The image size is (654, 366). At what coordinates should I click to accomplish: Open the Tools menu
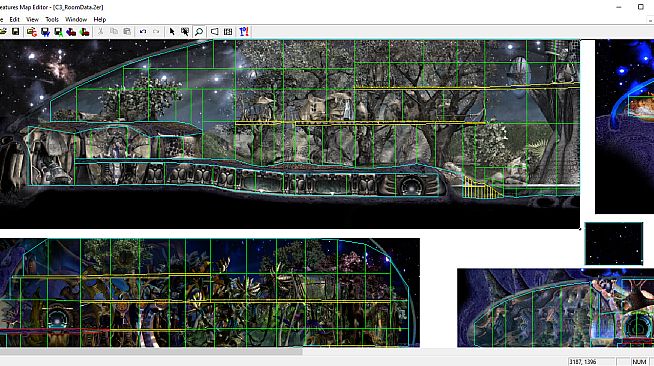pyautogui.click(x=52, y=20)
